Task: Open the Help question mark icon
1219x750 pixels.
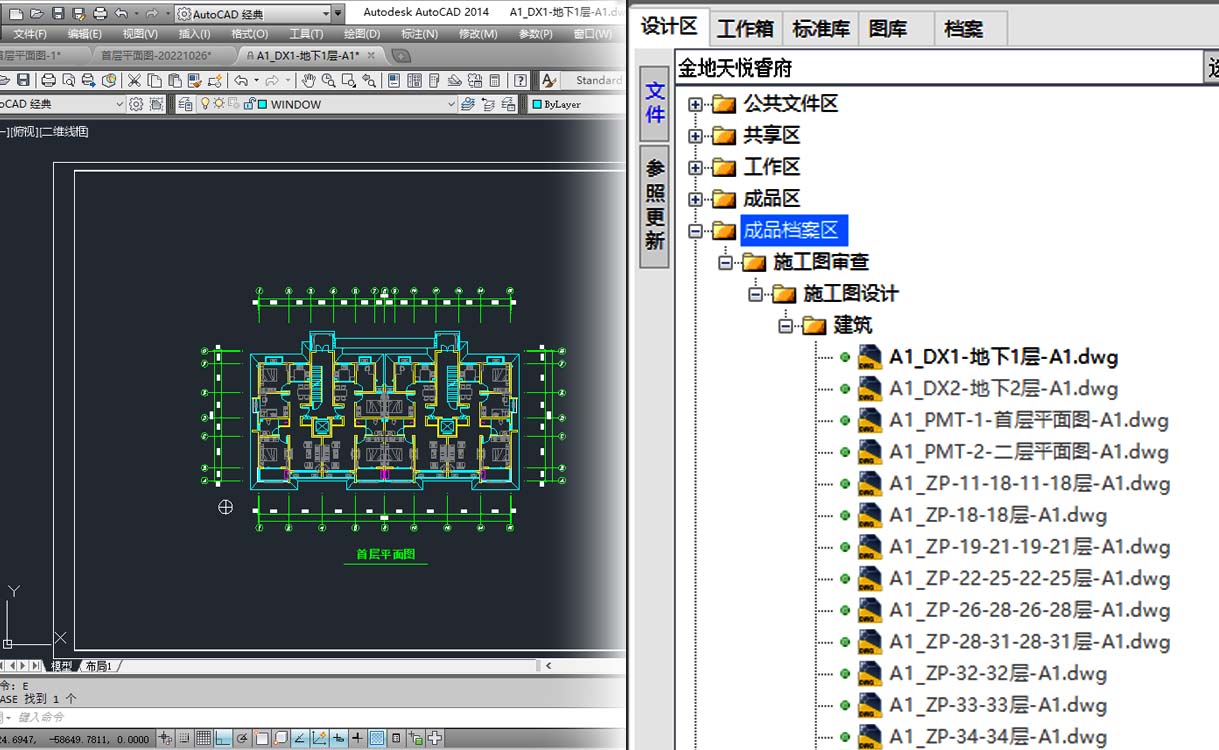Action: coord(520,81)
